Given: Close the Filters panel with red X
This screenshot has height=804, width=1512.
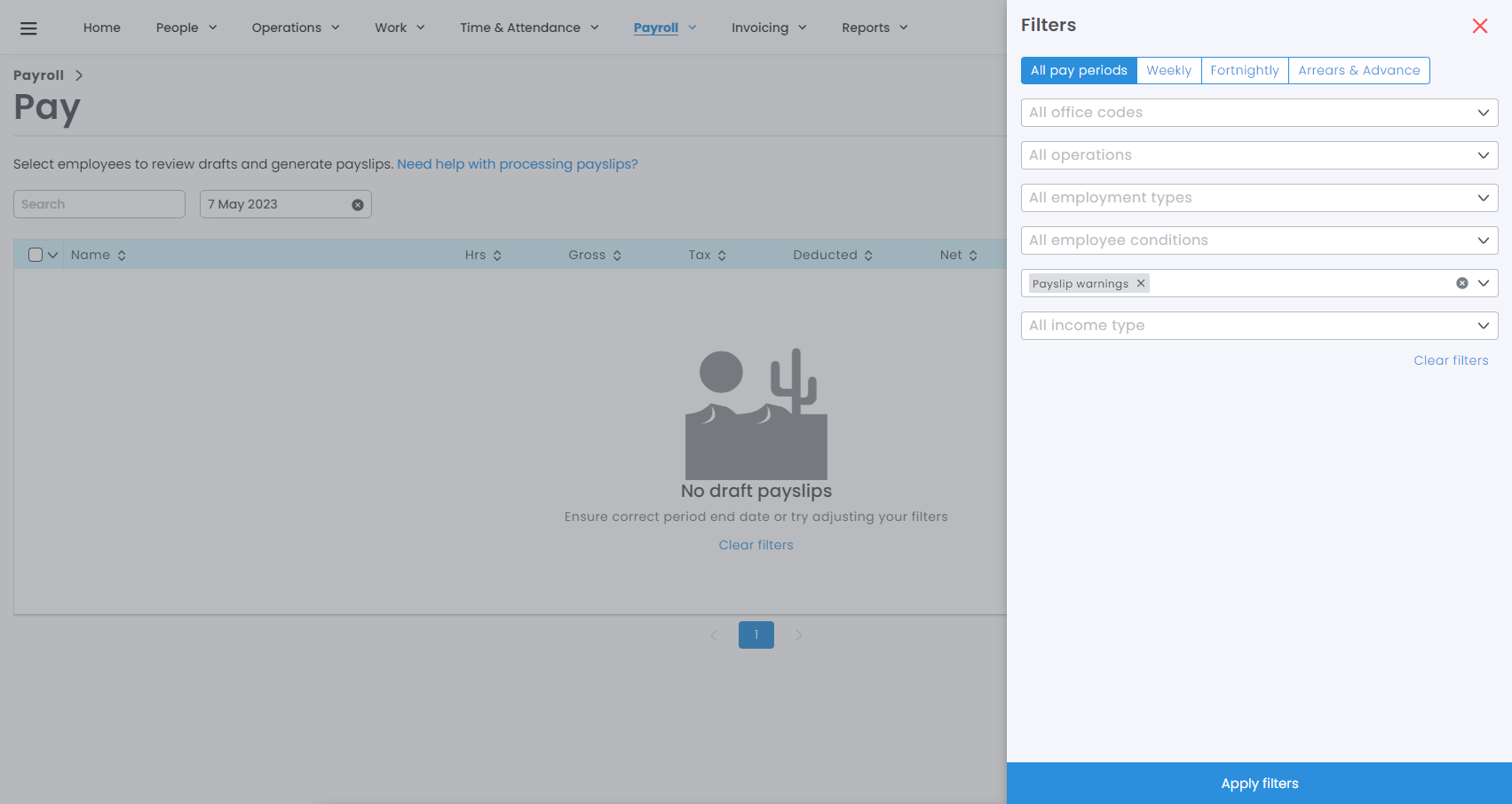Looking at the screenshot, I should click(x=1479, y=26).
